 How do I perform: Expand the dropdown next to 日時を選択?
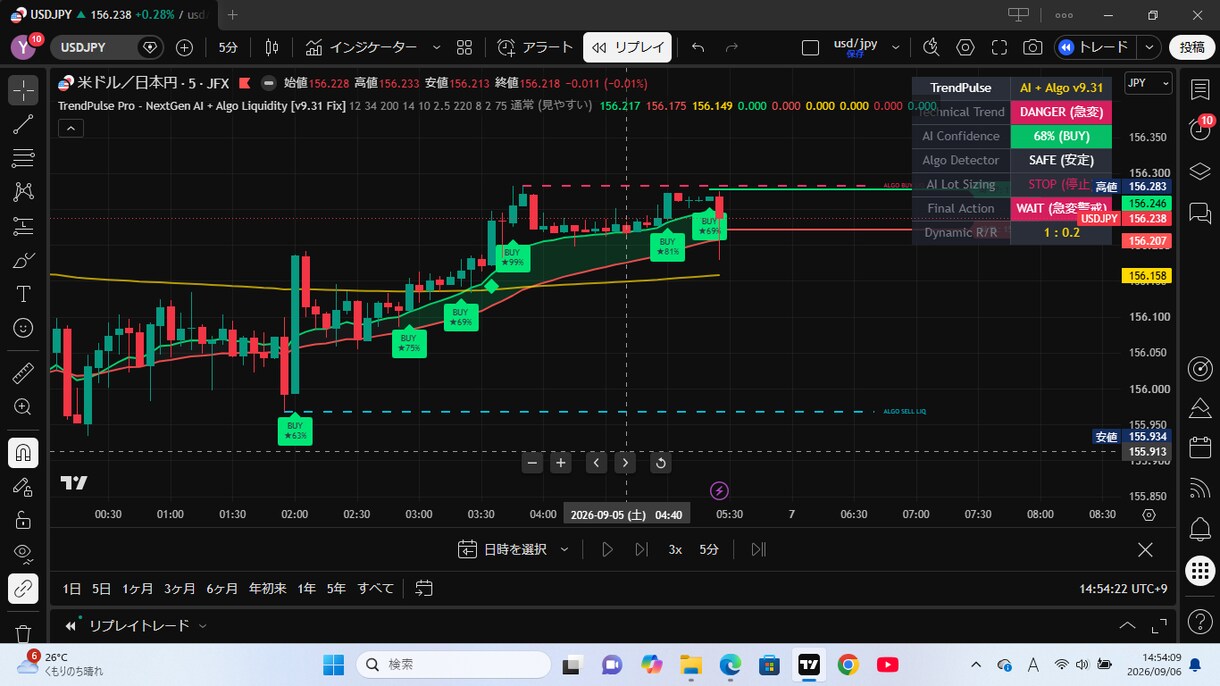pyautogui.click(x=564, y=549)
